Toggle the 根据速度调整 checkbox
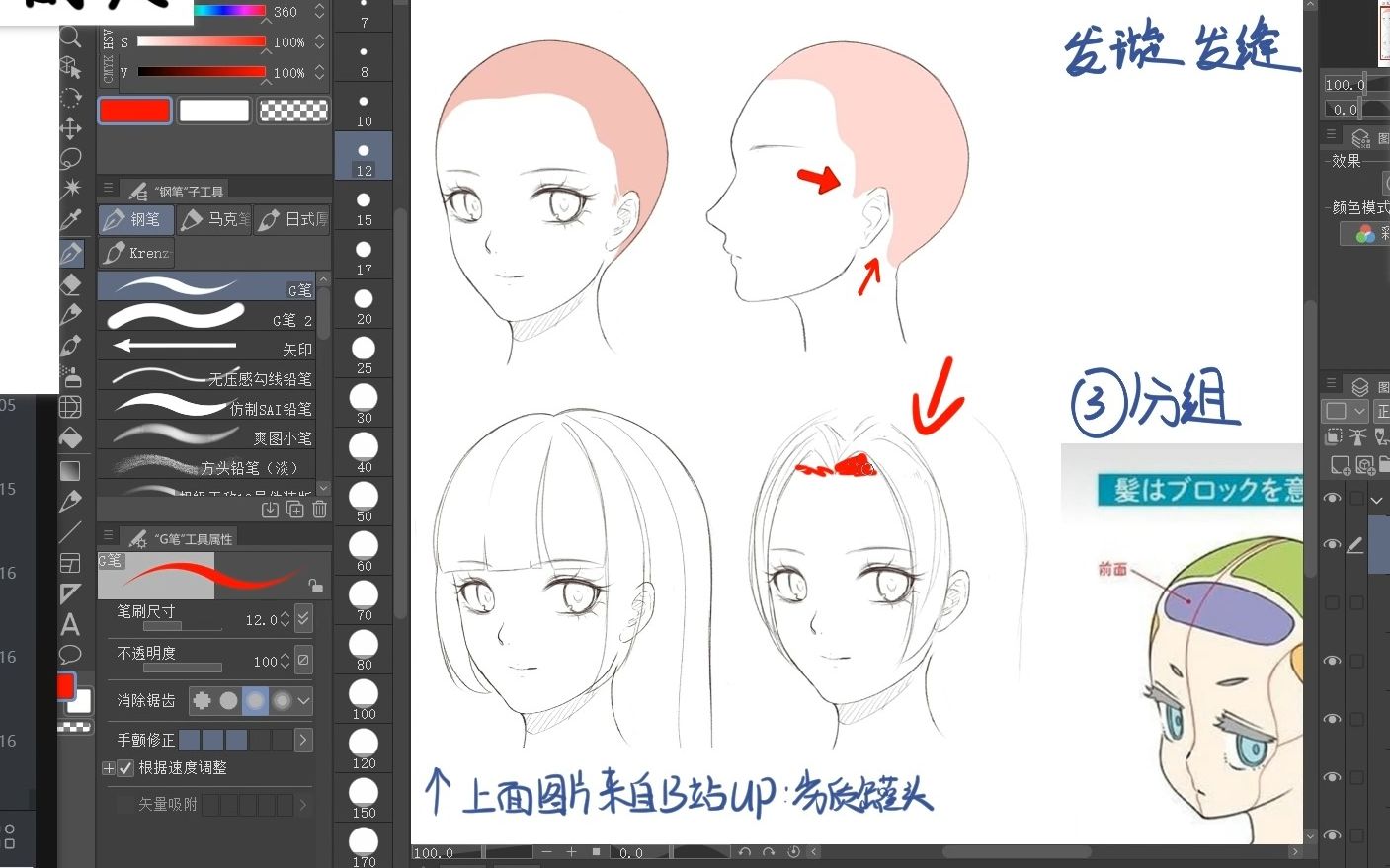The height and width of the screenshot is (868, 1390). 125,767
